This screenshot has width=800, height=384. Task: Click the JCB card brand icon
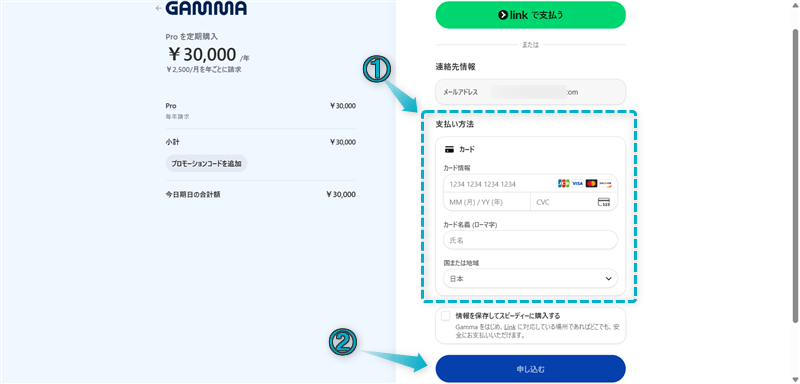pos(563,184)
